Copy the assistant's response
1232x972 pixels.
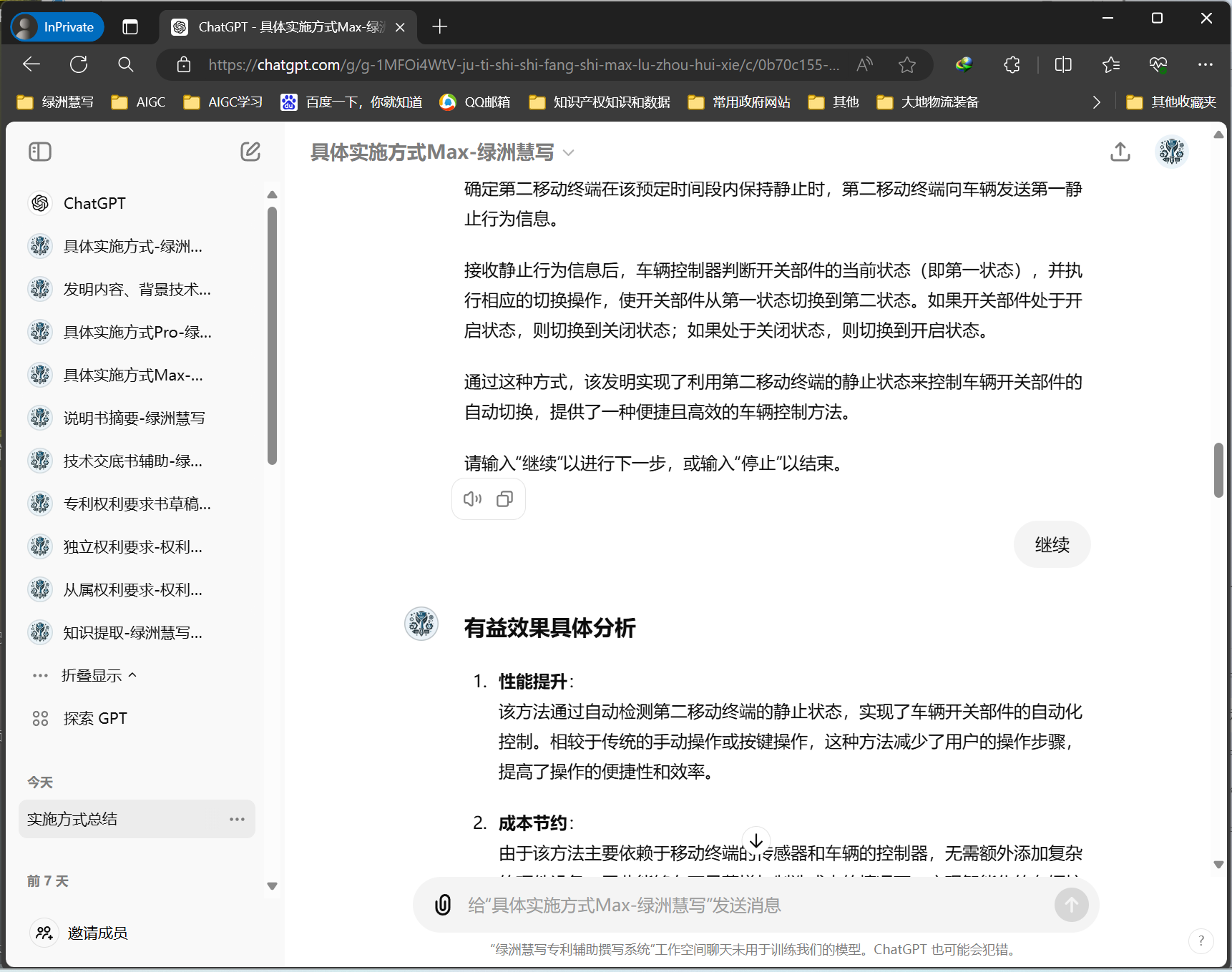(x=504, y=499)
